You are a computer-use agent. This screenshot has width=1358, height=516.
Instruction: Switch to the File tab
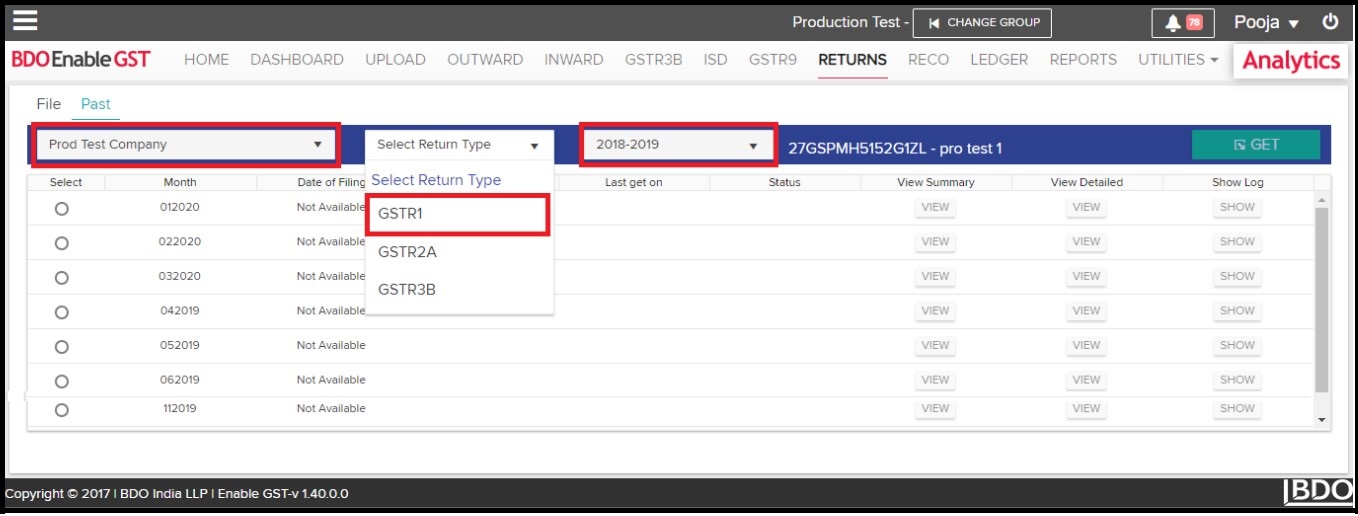pyautogui.click(x=49, y=104)
